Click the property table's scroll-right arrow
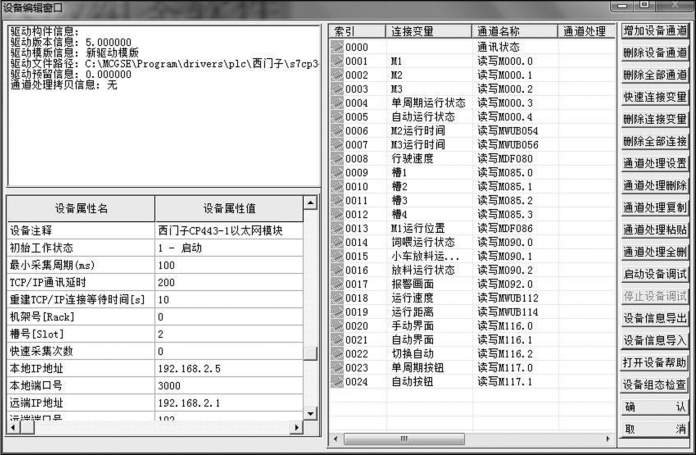The height and width of the screenshot is (455, 696). [x=297, y=428]
